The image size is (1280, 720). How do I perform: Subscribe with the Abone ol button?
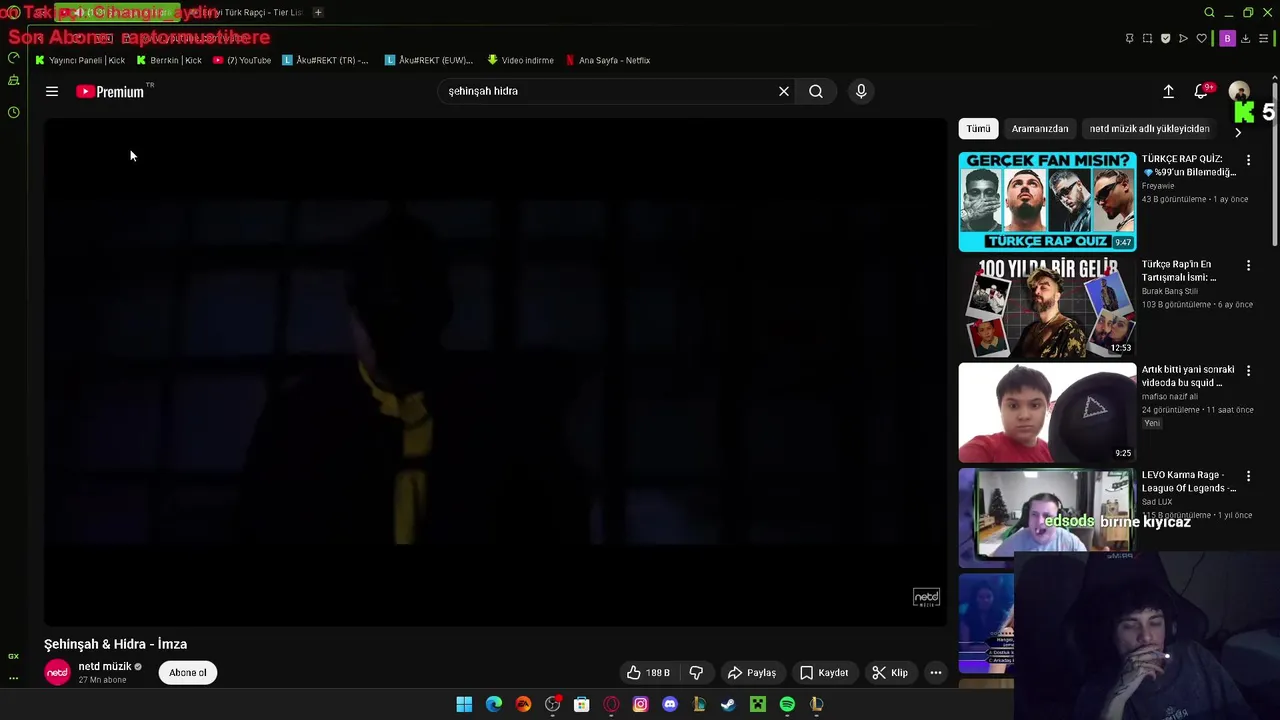click(188, 672)
